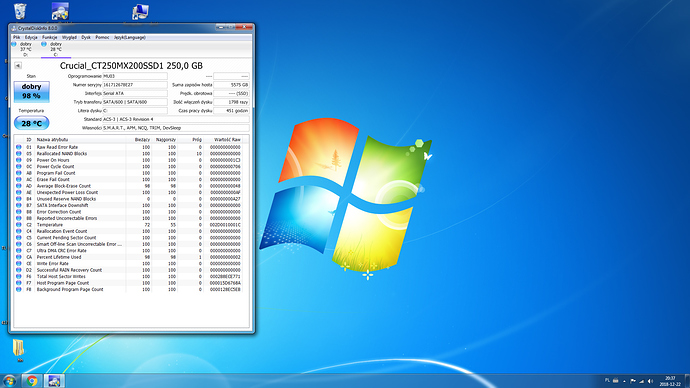Click the 28 °C temperature button
Screen dimensions: 690x388
[x=32, y=123]
